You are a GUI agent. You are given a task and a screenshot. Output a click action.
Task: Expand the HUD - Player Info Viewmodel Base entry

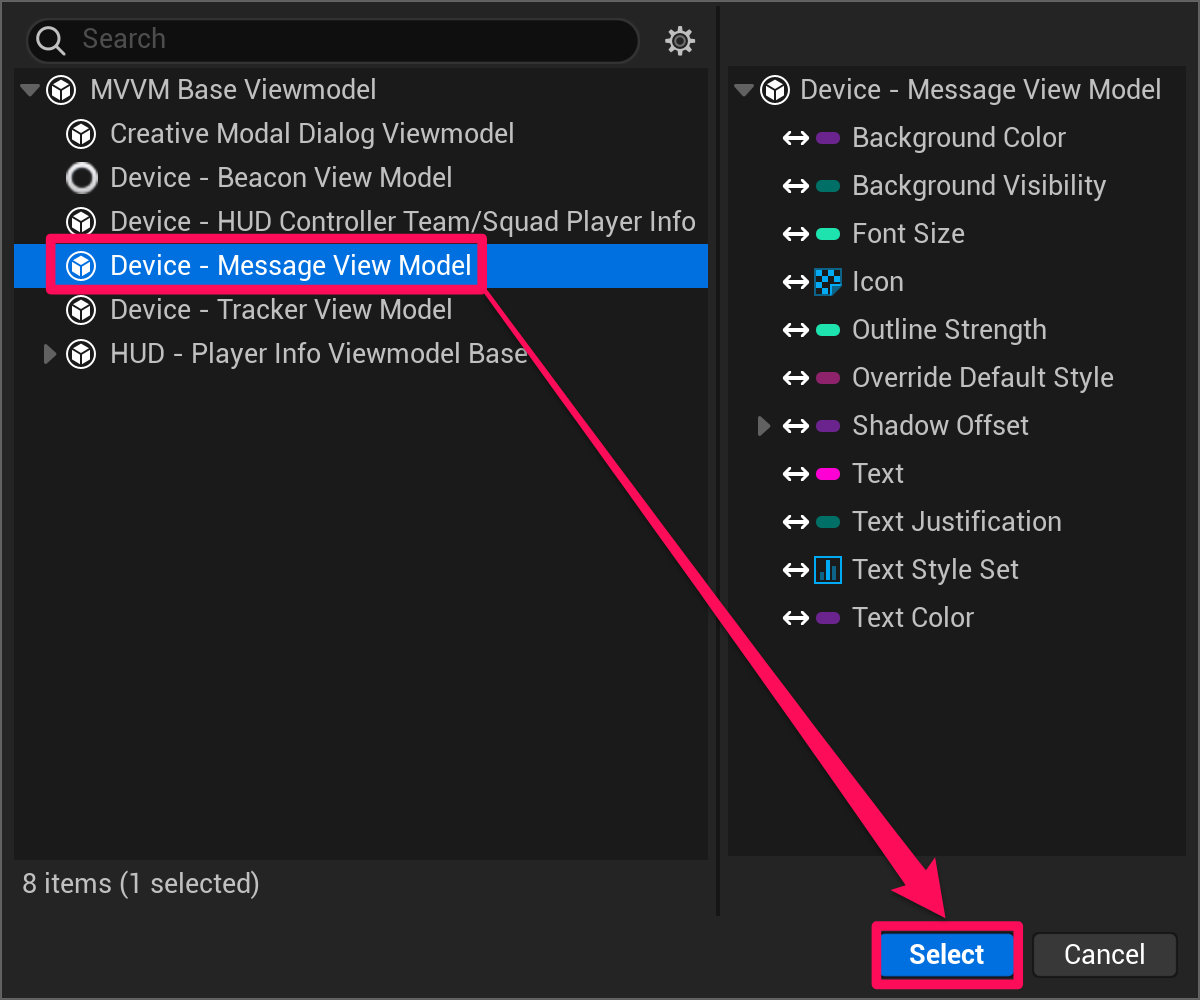(x=50, y=353)
